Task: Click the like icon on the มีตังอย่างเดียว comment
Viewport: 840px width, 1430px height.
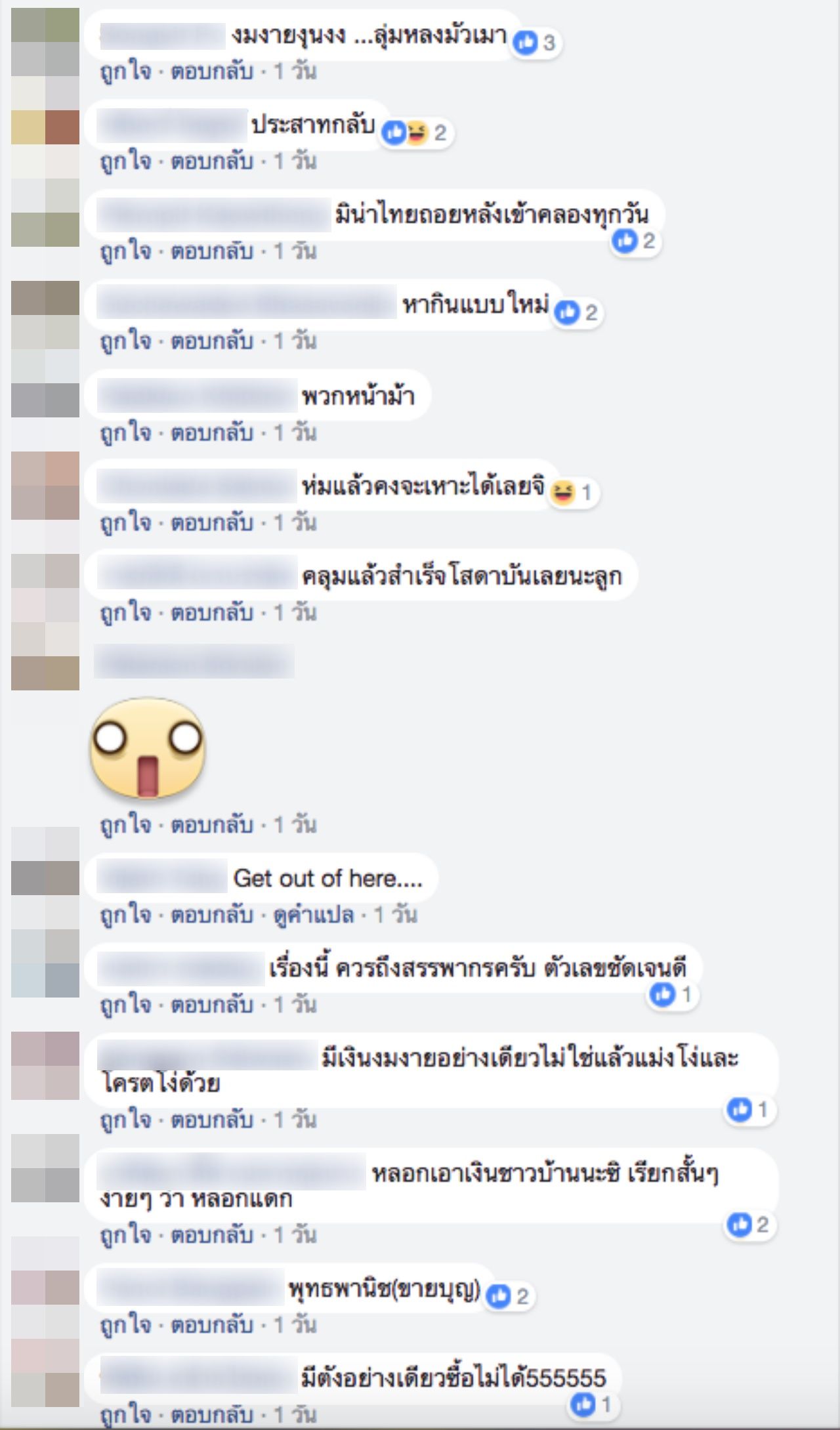Action: click(583, 1404)
